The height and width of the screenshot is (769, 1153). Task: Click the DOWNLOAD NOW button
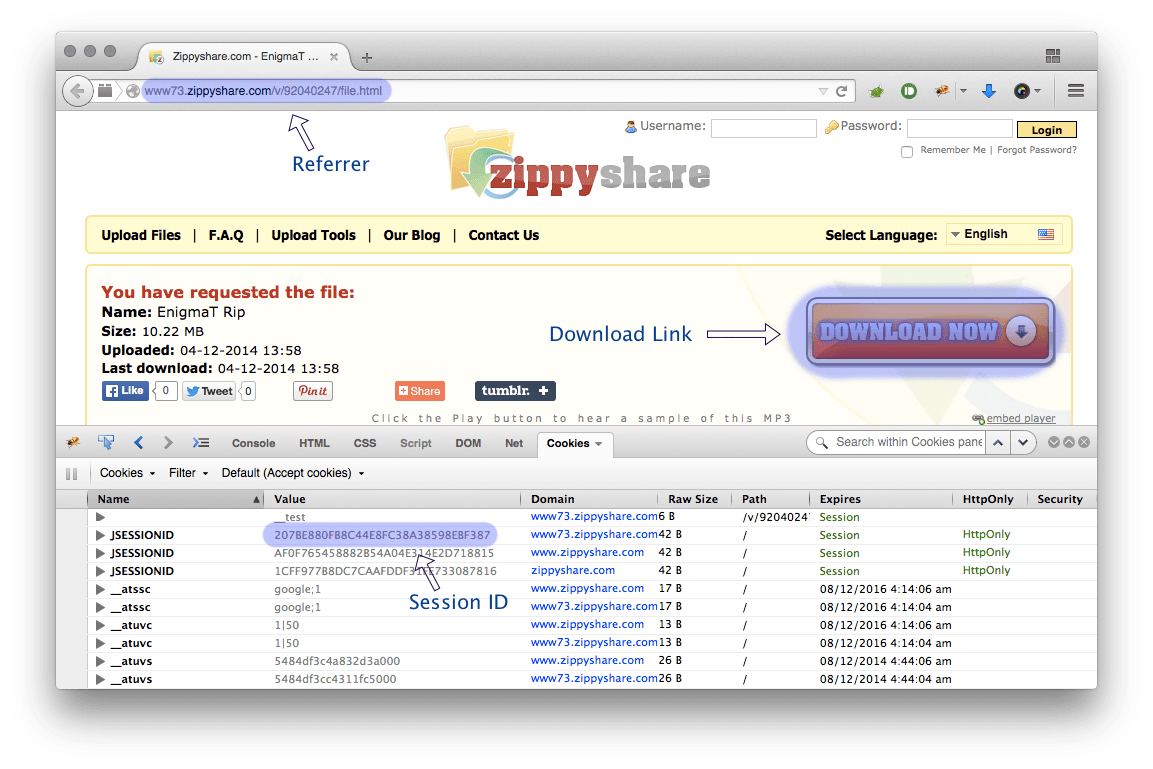tap(930, 332)
